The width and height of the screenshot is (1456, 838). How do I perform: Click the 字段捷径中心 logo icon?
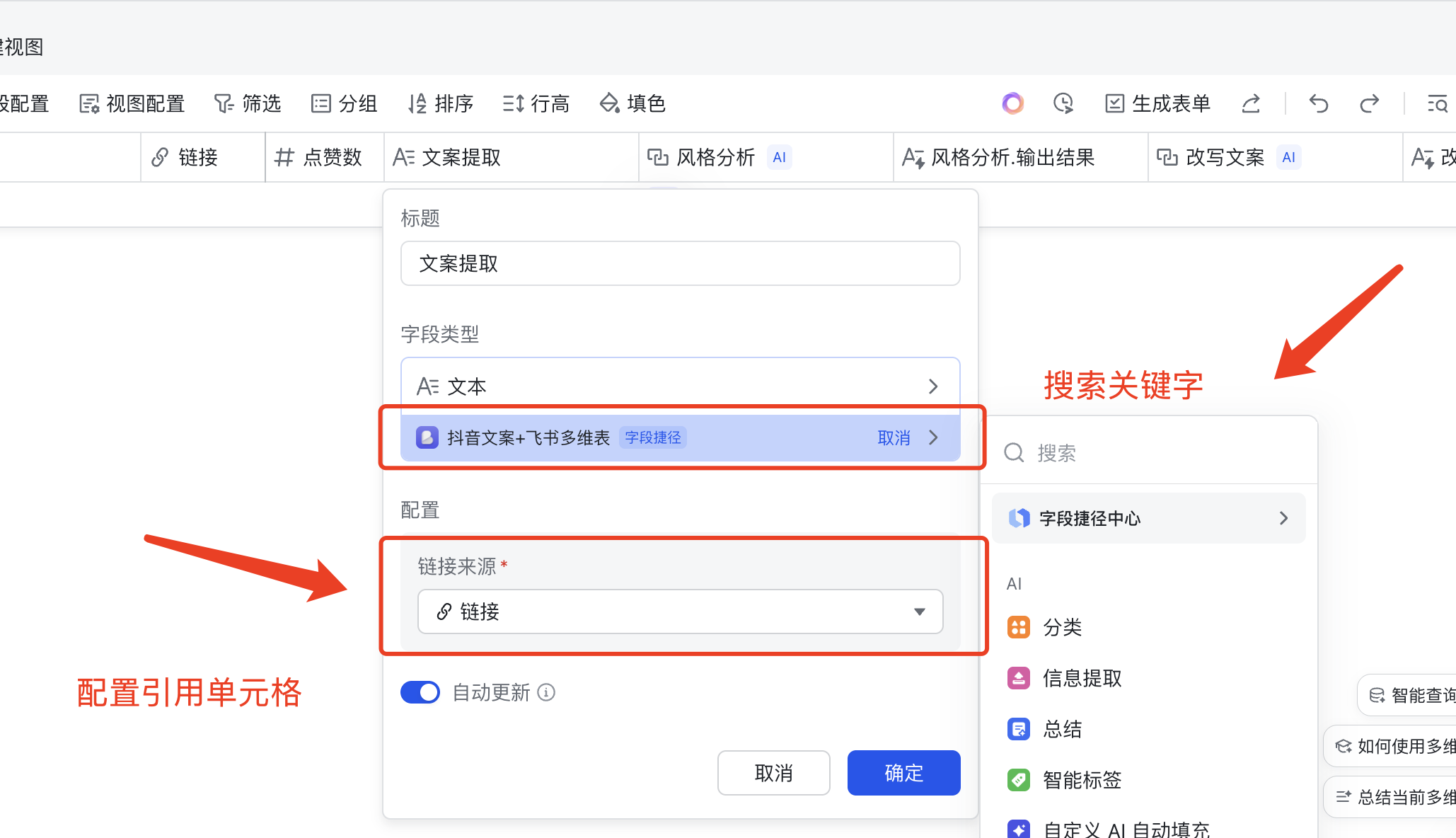[1019, 518]
